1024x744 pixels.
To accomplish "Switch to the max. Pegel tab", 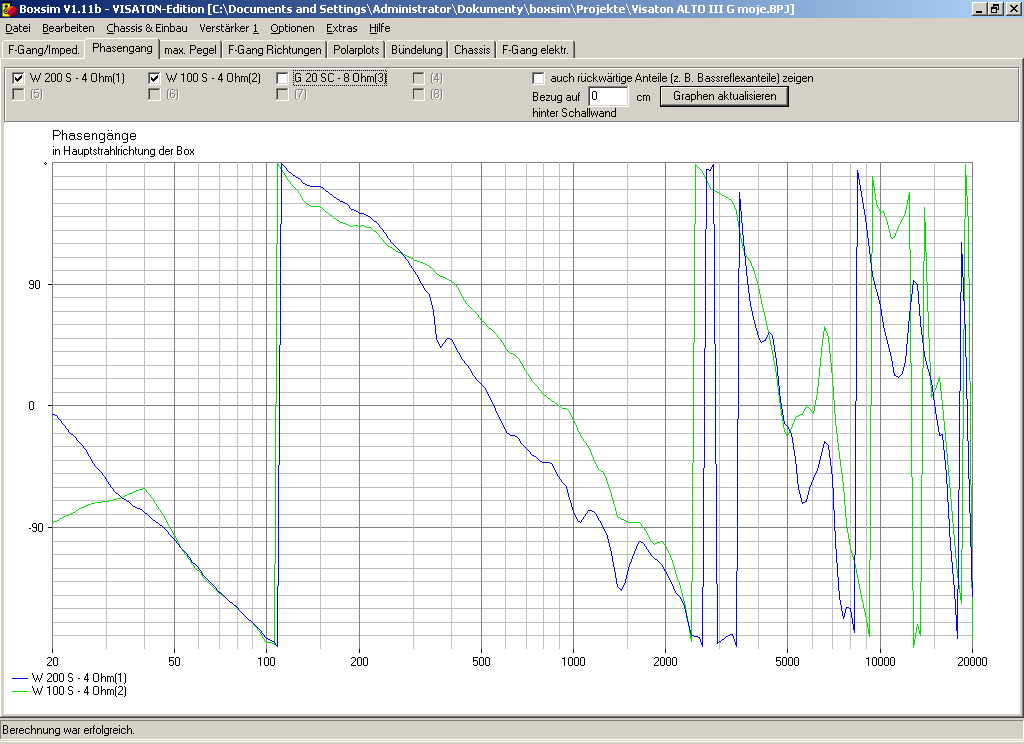I will (190, 50).
